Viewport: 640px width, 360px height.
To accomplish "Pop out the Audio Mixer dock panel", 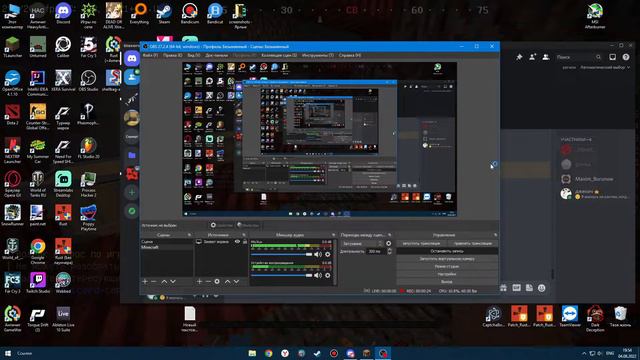I will coord(333,235).
